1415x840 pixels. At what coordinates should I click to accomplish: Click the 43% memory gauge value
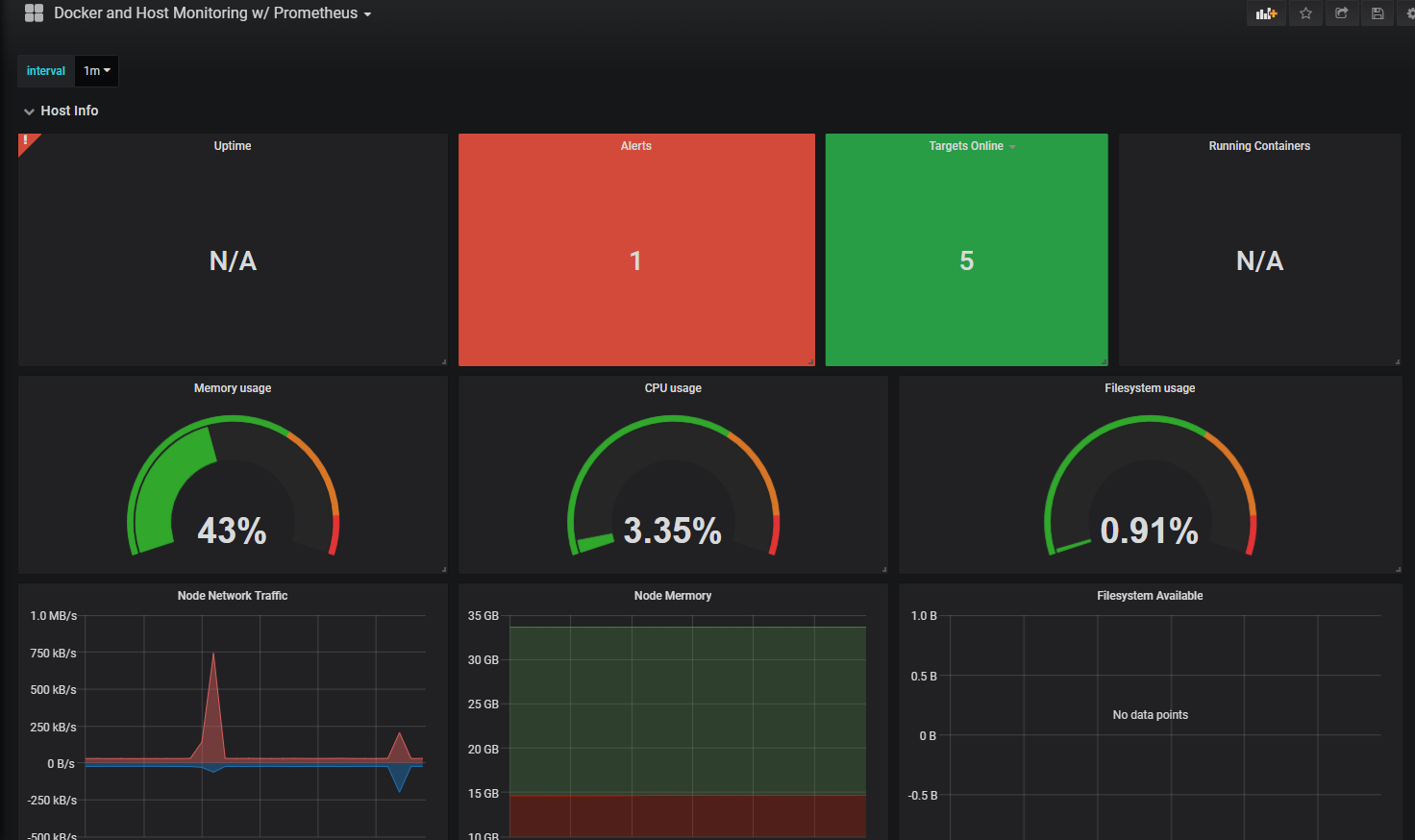click(232, 531)
